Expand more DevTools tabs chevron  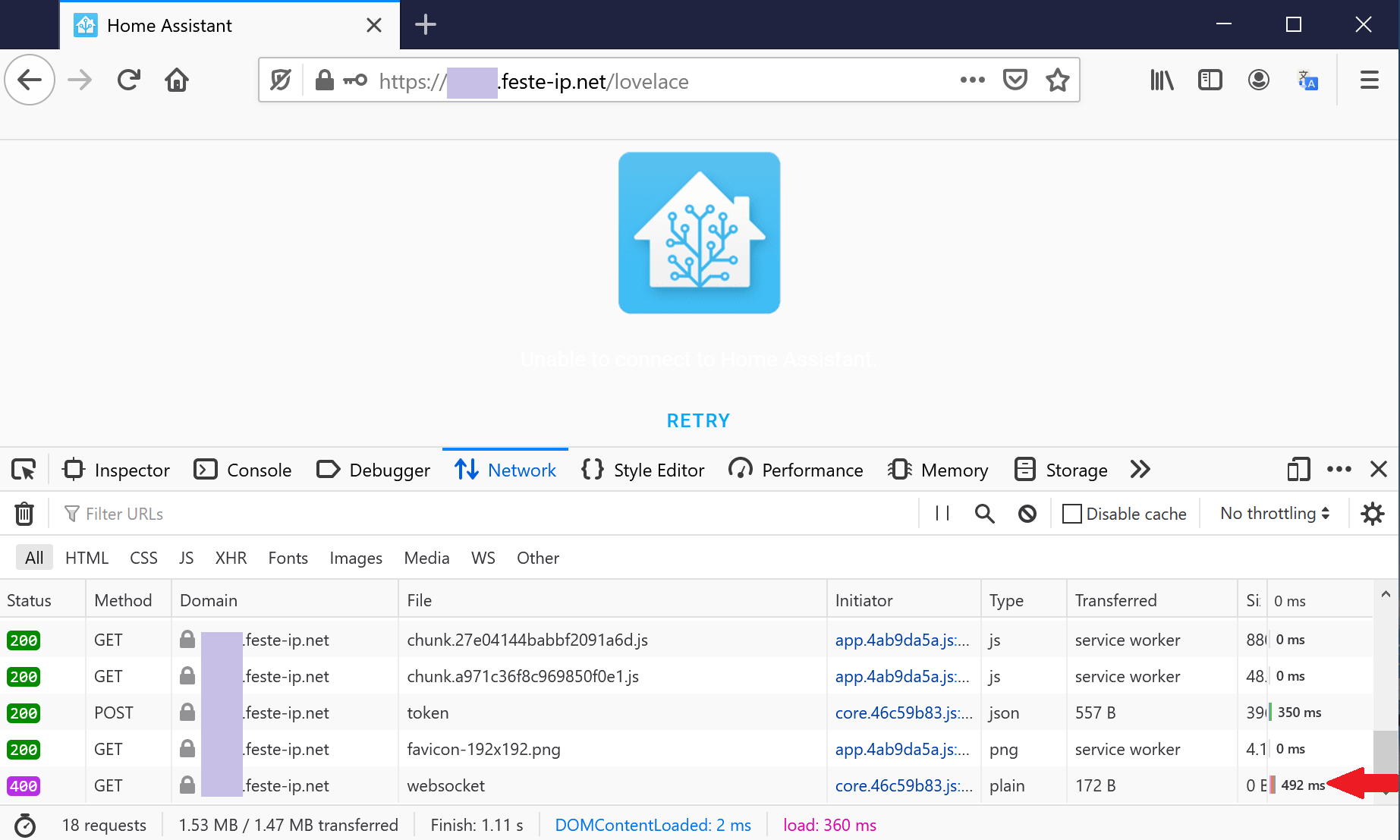point(1140,470)
